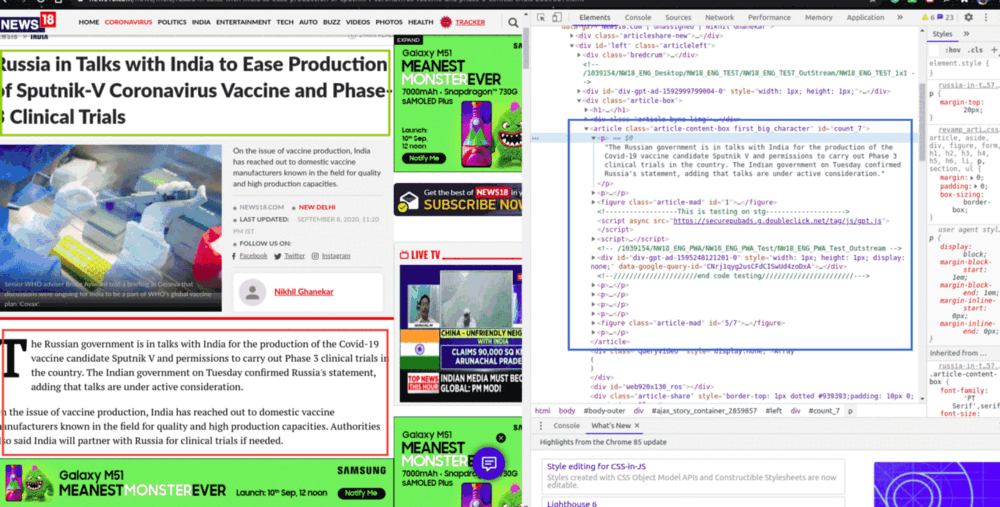Click author avatar beside Nikhil Ghanekar
This screenshot has width=1000, height=507.
(253, 291)
